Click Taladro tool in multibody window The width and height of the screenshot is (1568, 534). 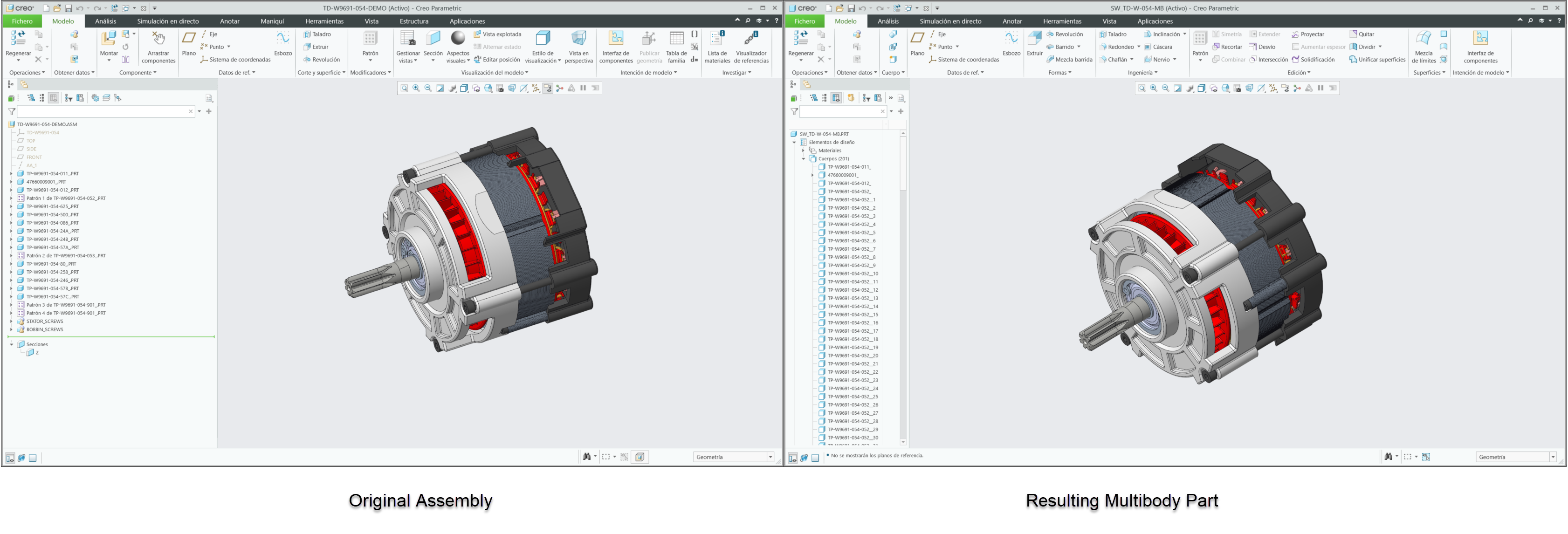point(1113,34)
